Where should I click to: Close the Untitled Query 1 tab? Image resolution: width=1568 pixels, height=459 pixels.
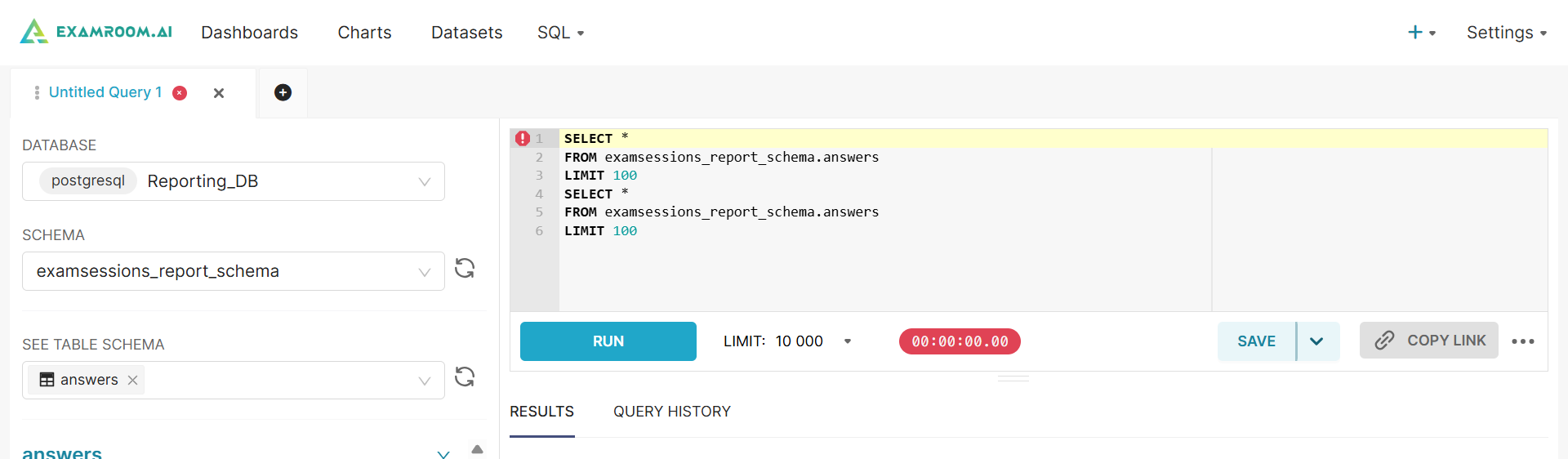(x=219, y=93)
